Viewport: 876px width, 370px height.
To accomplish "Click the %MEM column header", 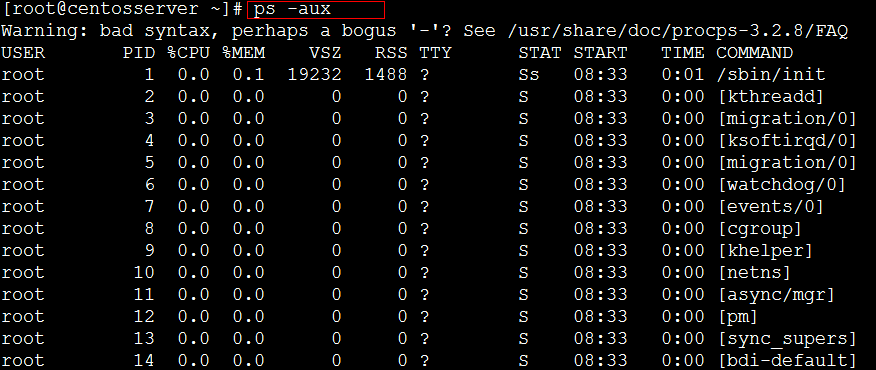I will click(x=243, y=53).
